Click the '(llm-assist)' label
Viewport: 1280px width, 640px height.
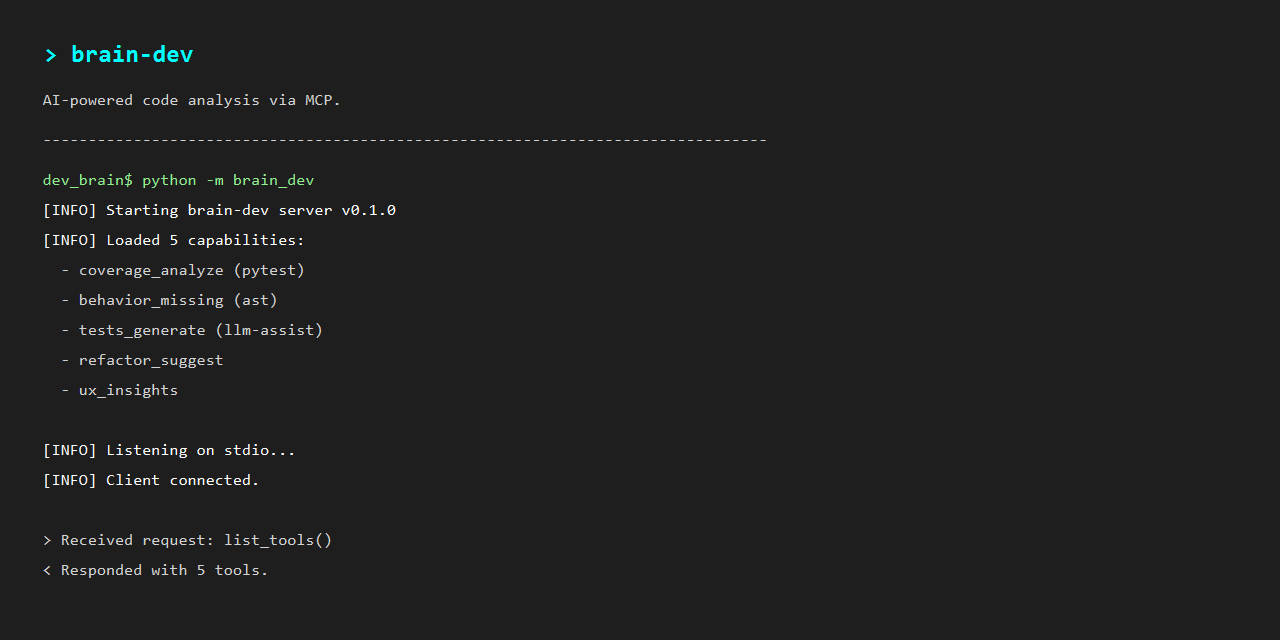click(x=269, y=330)
